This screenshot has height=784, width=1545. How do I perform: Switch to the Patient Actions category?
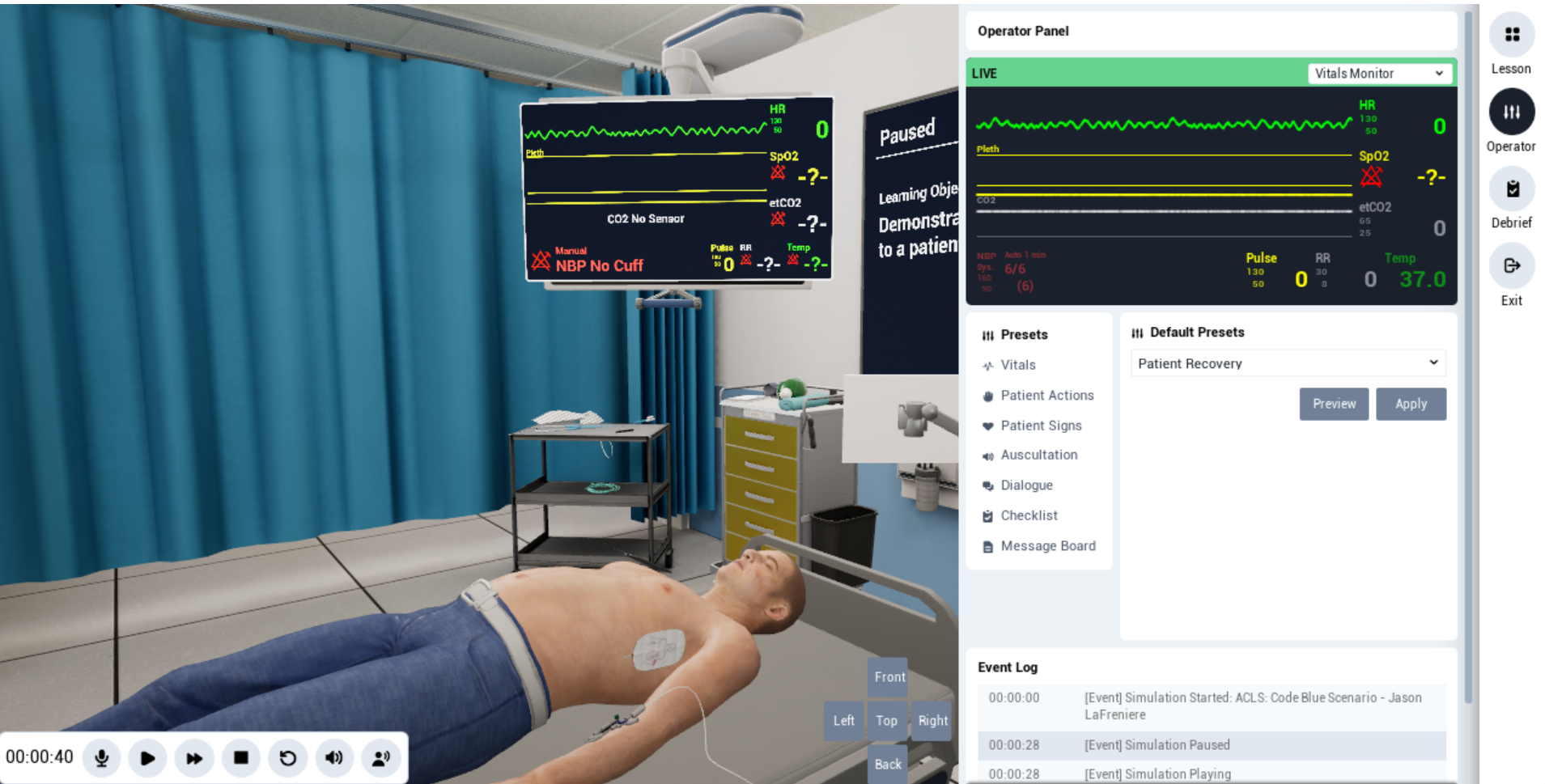coord(1047,395)
